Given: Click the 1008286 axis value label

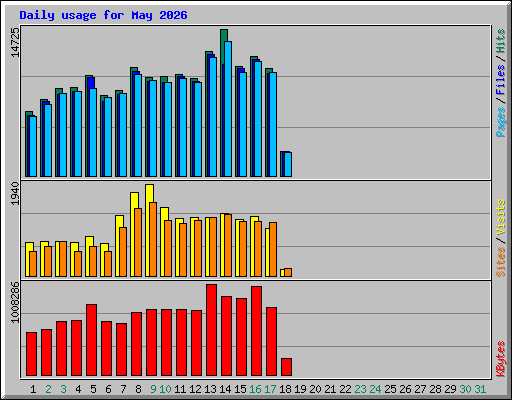Looking at the screenshot, I should point(15,302).
